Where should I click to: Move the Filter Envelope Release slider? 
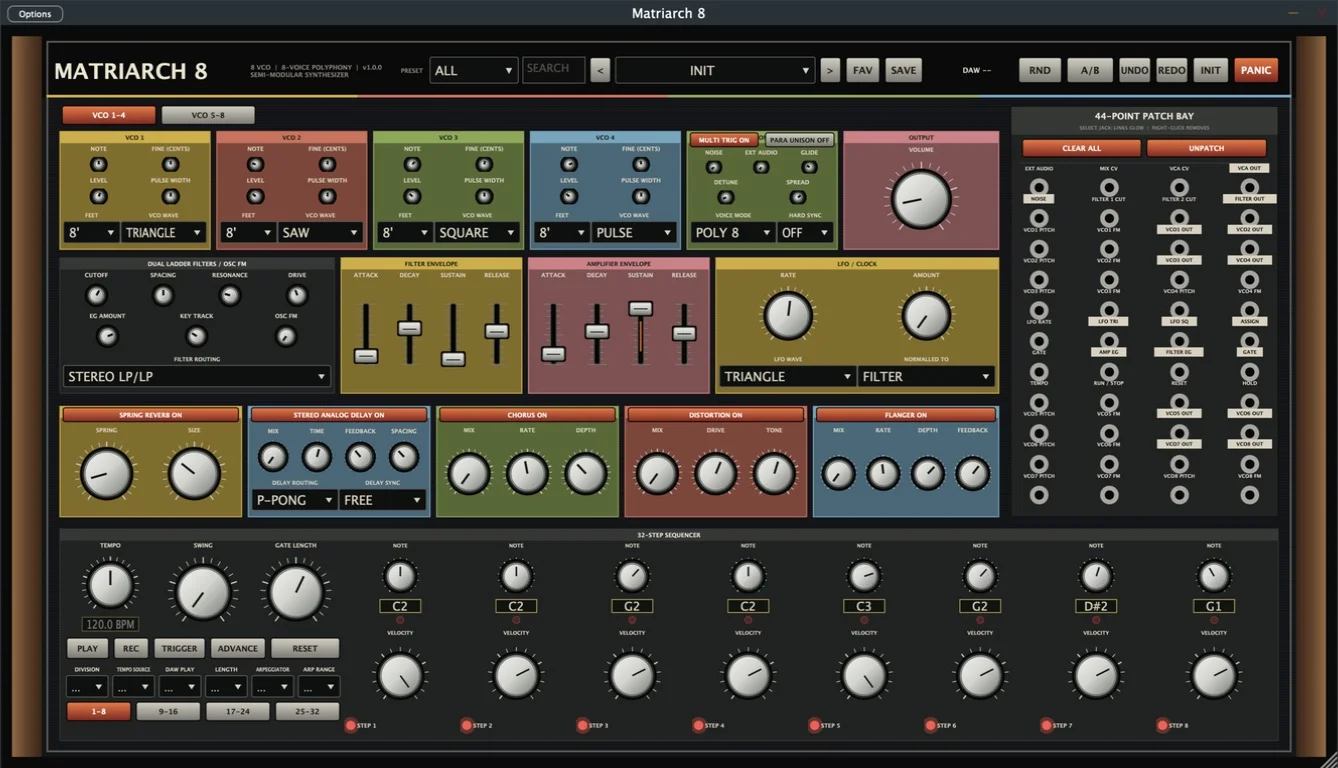pyautogui.click(x=497, y=331)
